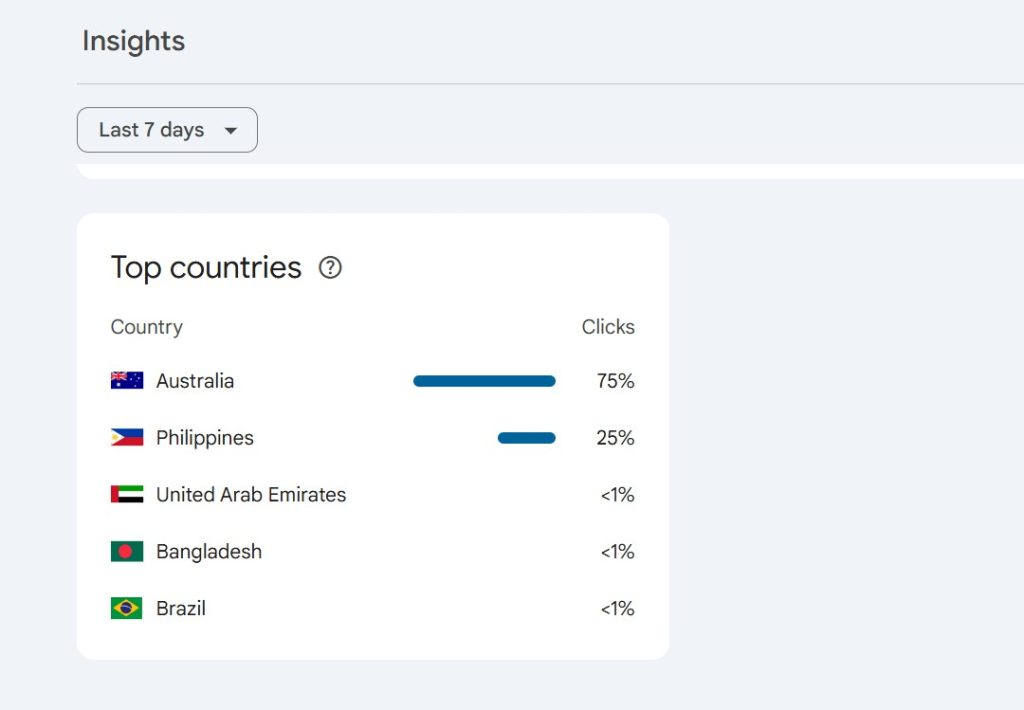This screenshot has height=710, width=1024.
Task: Click Australia's 75% clicks value
Action: point(616,381)
